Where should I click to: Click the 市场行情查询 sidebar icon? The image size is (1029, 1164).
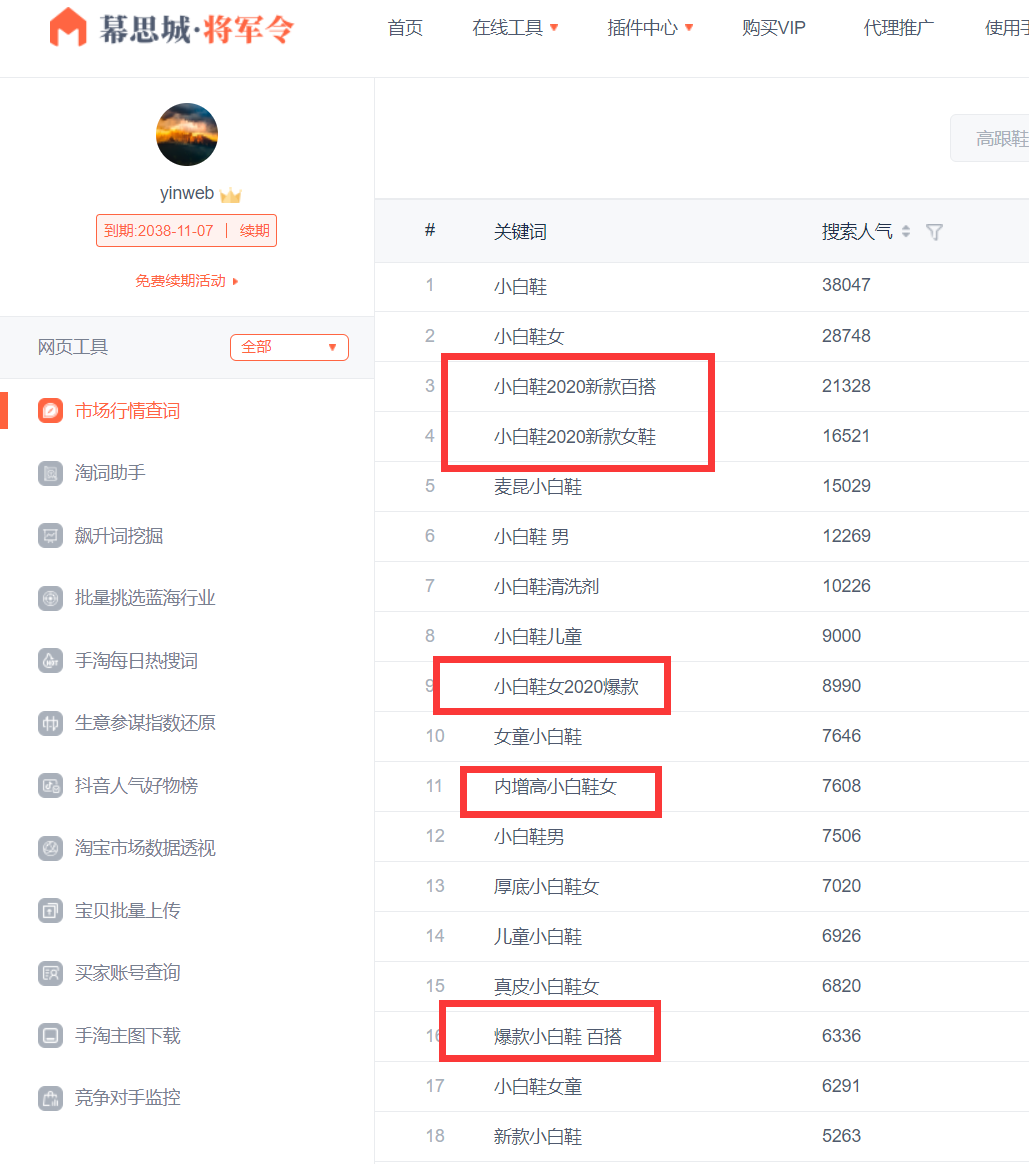click(x=50, y=411)
